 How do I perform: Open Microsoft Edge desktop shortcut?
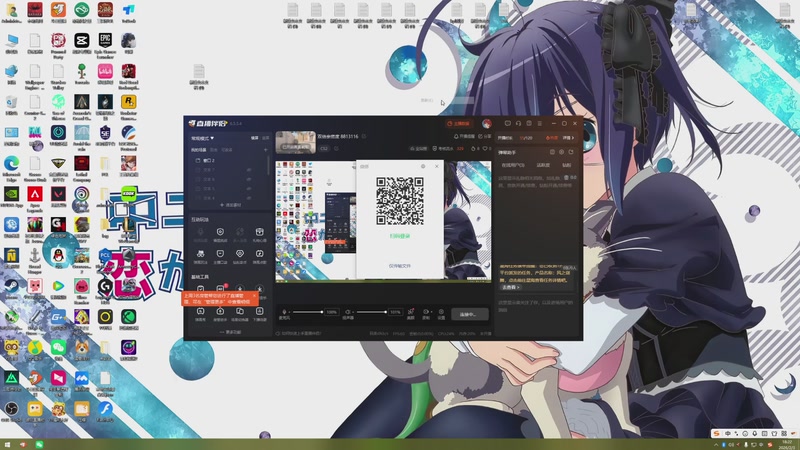coord(11,169)
